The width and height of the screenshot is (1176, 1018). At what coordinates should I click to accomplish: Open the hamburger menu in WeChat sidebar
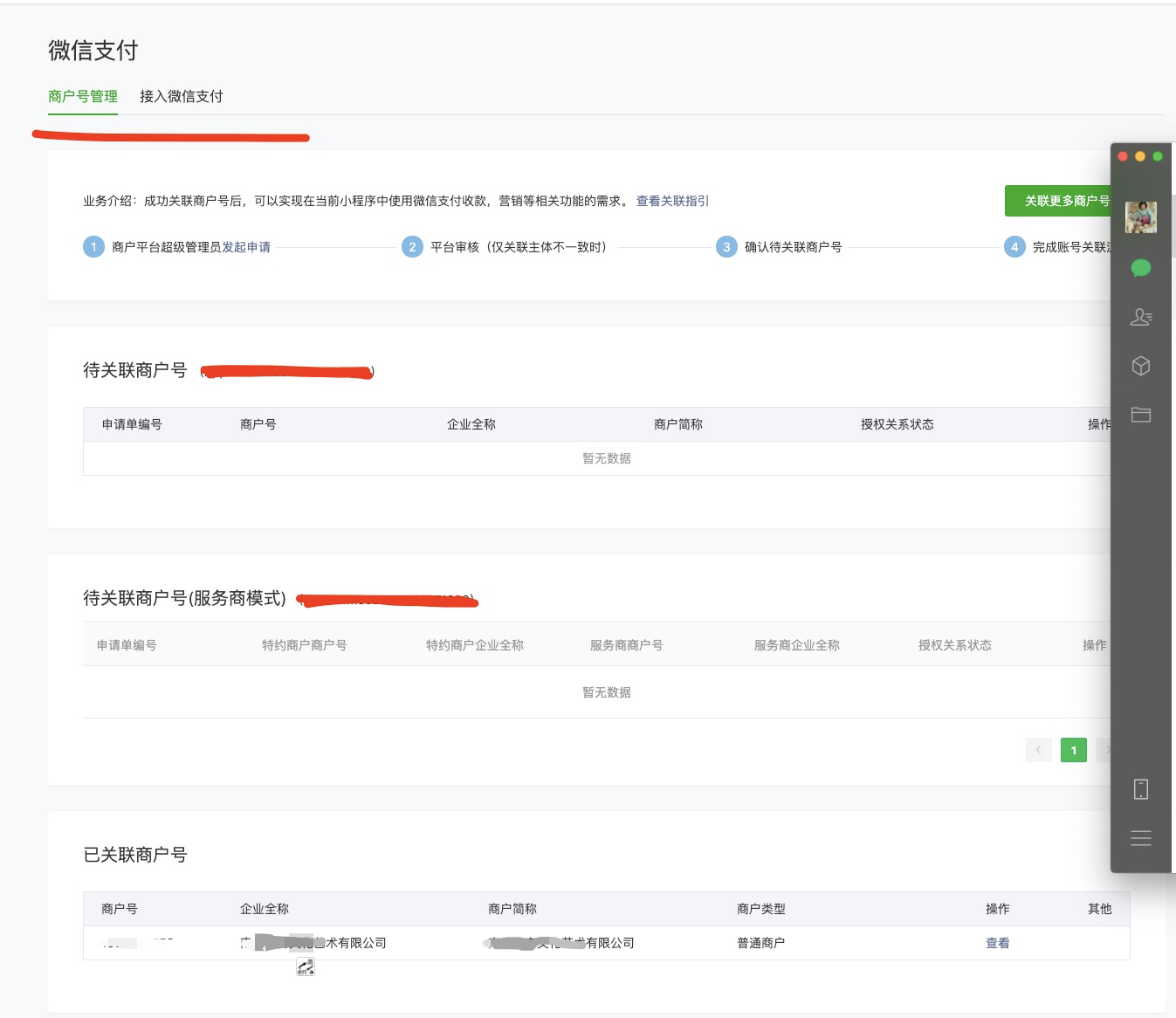[x=1140, y=838]
